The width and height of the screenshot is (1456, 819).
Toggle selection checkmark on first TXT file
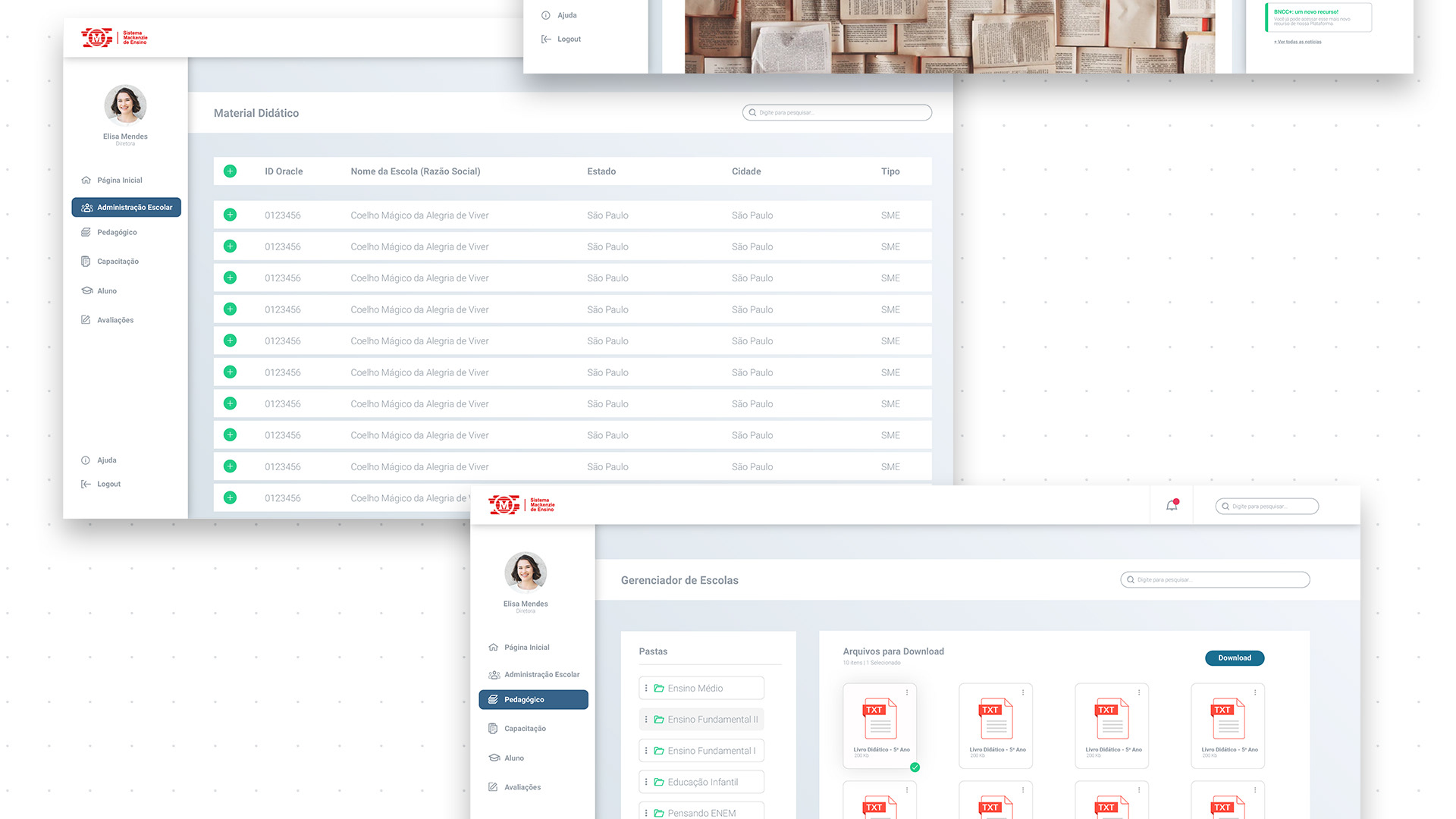915,767
